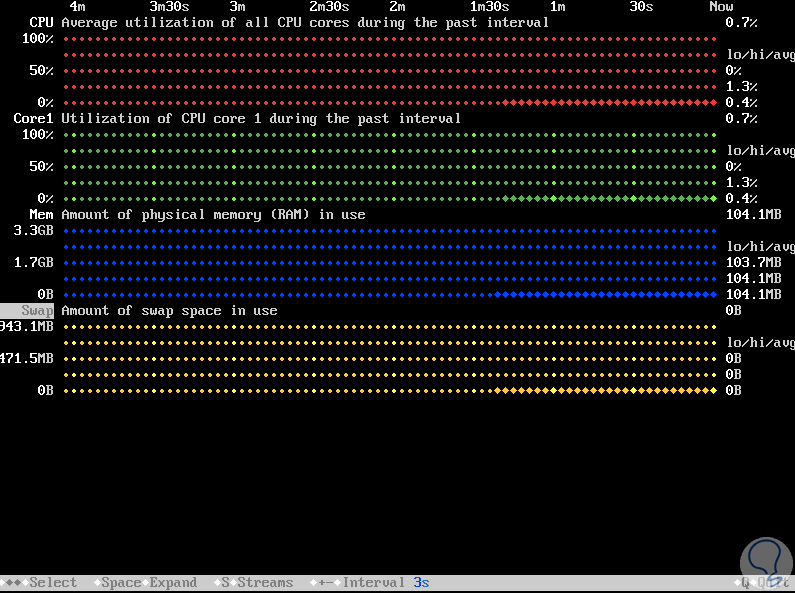Screen dimensions: 795x593
Task: Click the current CPU value 0.7%
Action: coord(741,23)
